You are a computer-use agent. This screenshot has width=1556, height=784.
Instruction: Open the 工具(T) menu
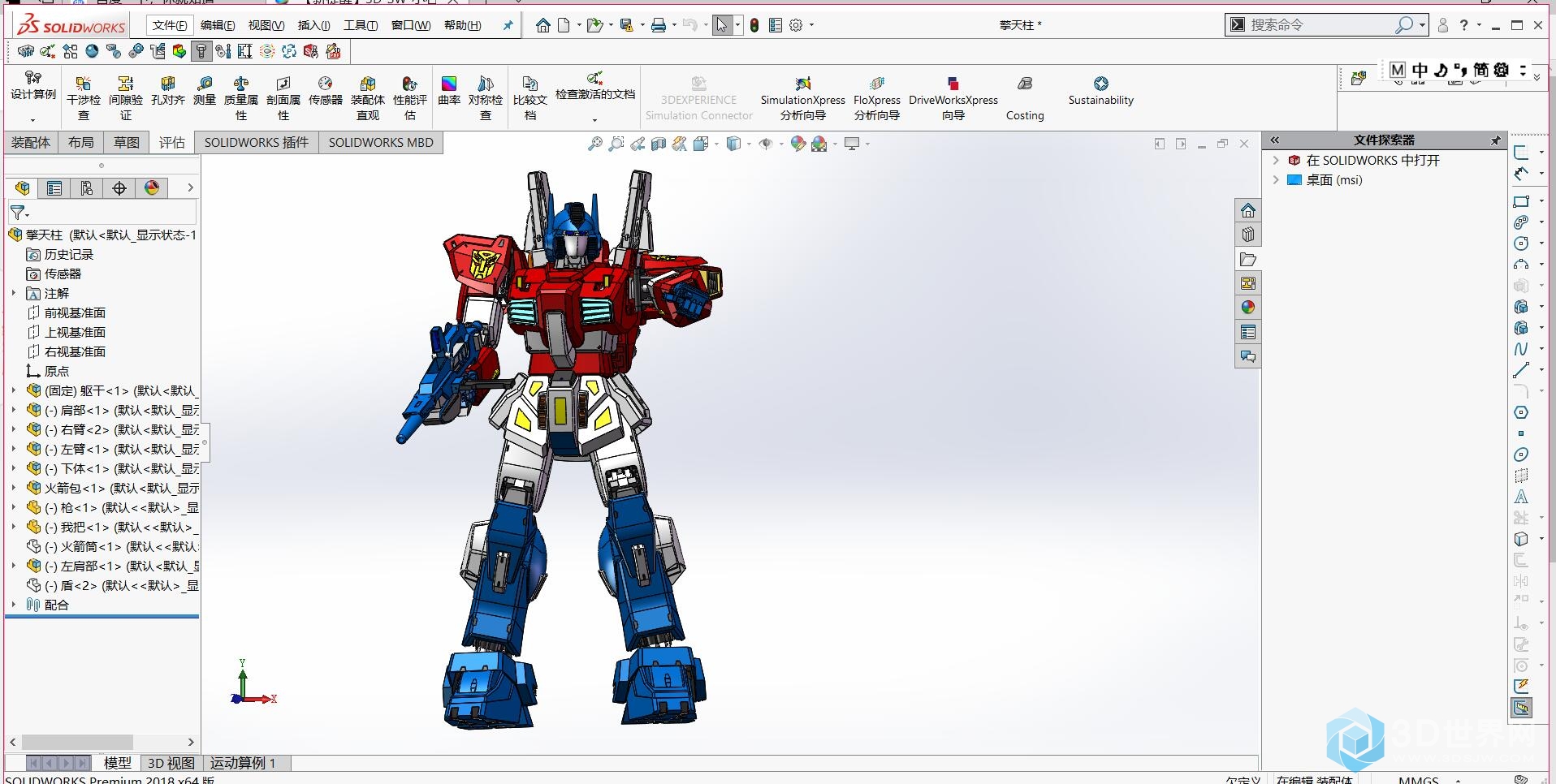tap(361, 25)
